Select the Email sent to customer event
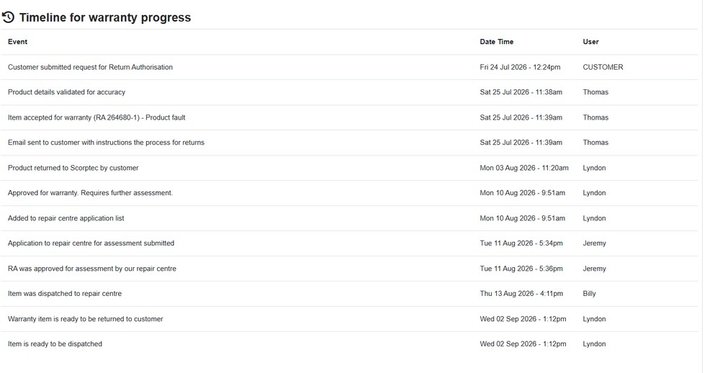This screenshot has height=373, width=720. pyautogui.click(x=106, y=143)
